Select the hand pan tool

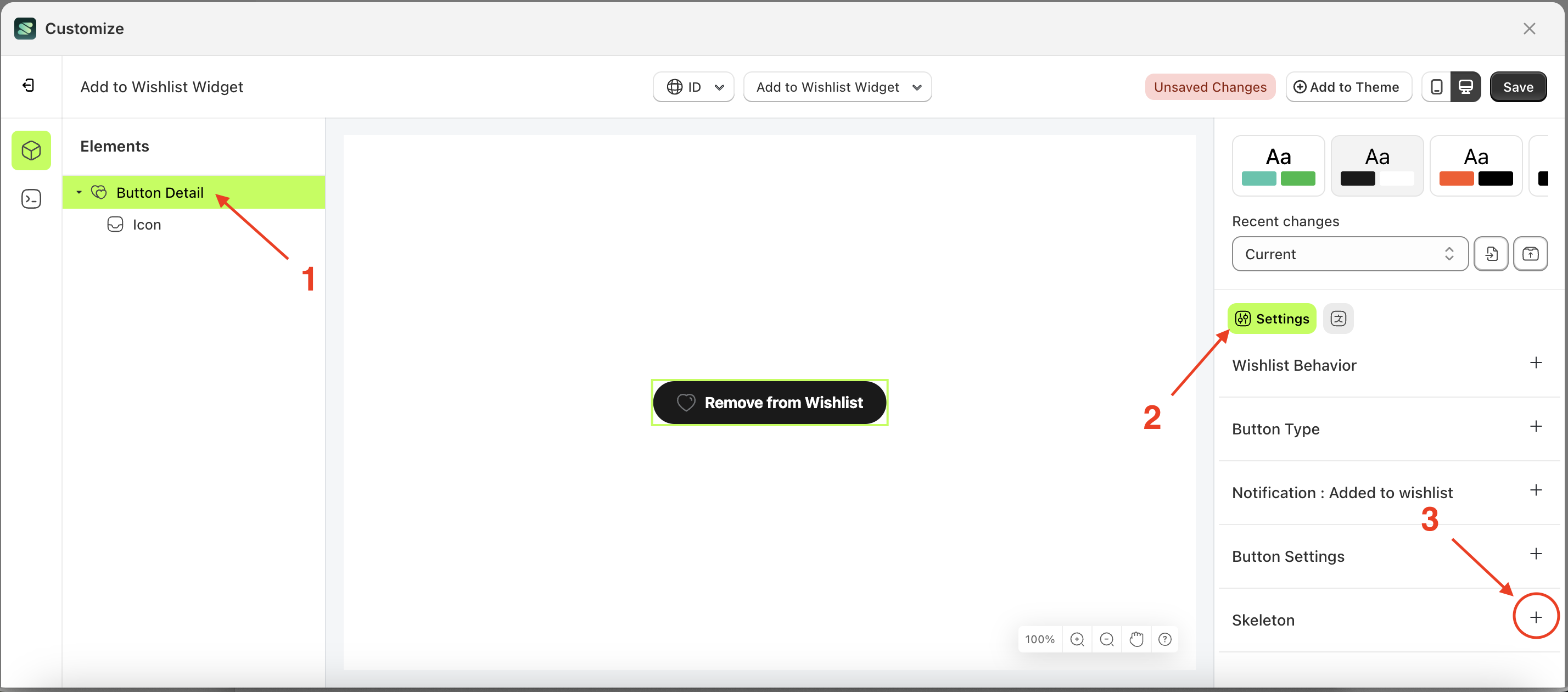[1136, 639]
